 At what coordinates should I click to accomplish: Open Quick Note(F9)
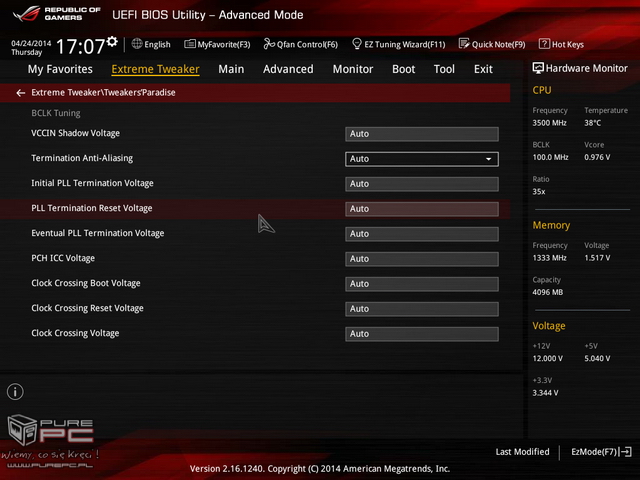(x=494, y=45)
